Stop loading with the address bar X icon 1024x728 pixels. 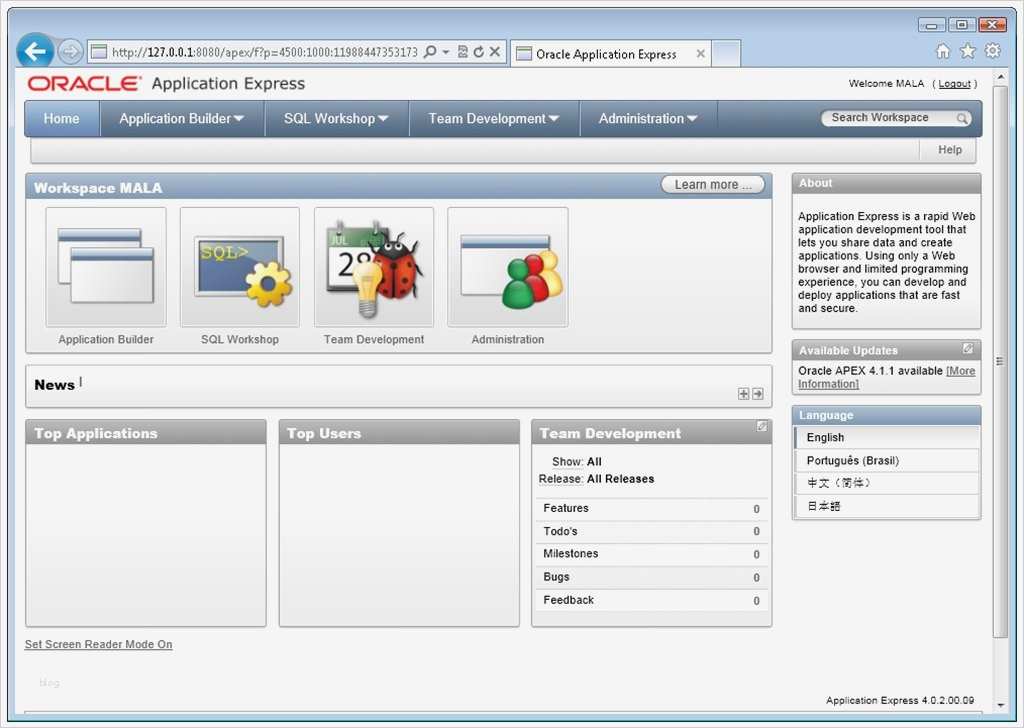coord(495,52)
